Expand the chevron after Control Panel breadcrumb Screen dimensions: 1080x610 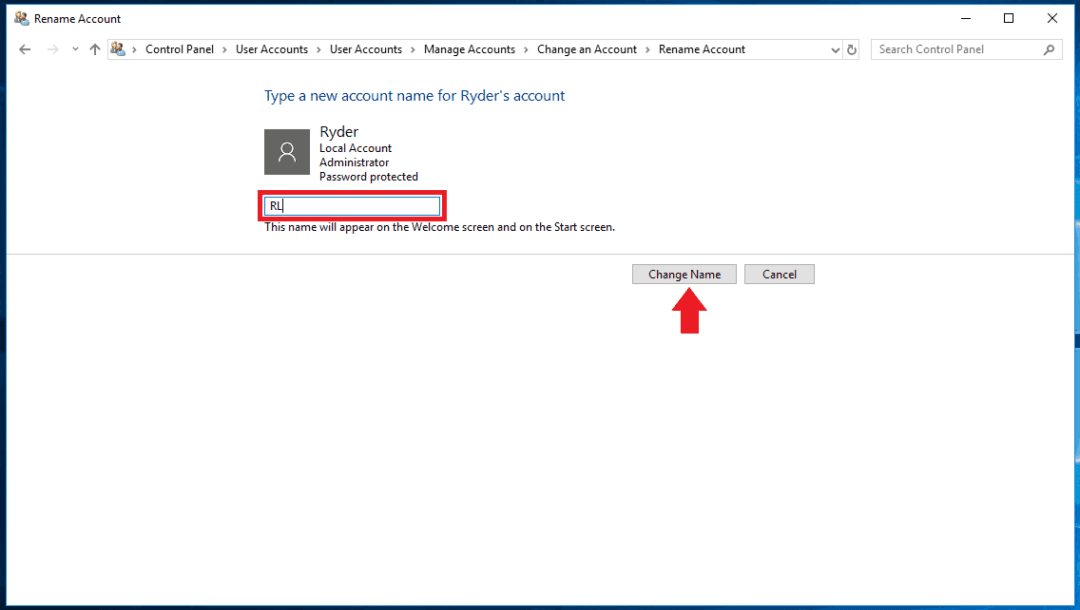[x=225, y=50]
